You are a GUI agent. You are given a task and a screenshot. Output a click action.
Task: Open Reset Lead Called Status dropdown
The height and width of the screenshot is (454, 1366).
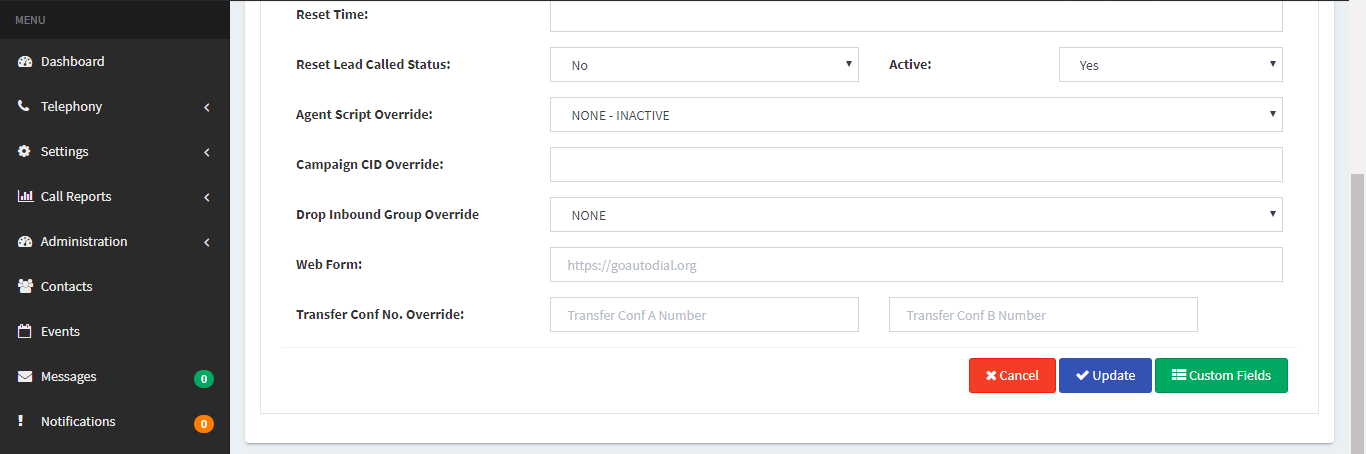(704, 65)
